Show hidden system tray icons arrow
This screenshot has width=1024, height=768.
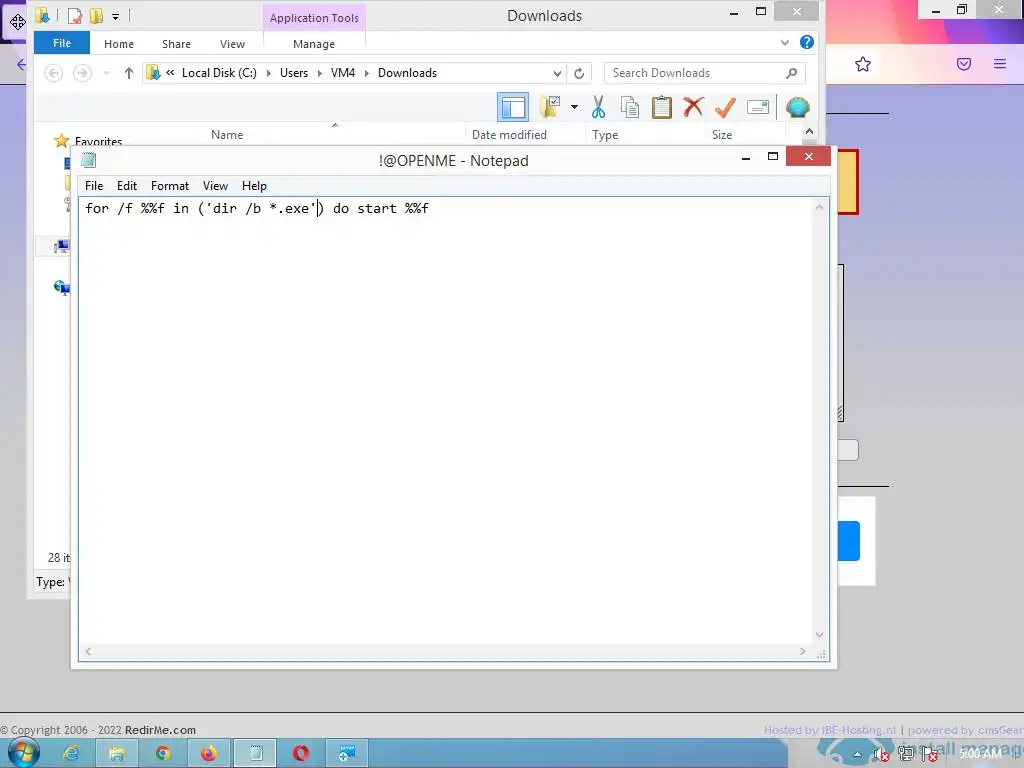pos(857,755)
